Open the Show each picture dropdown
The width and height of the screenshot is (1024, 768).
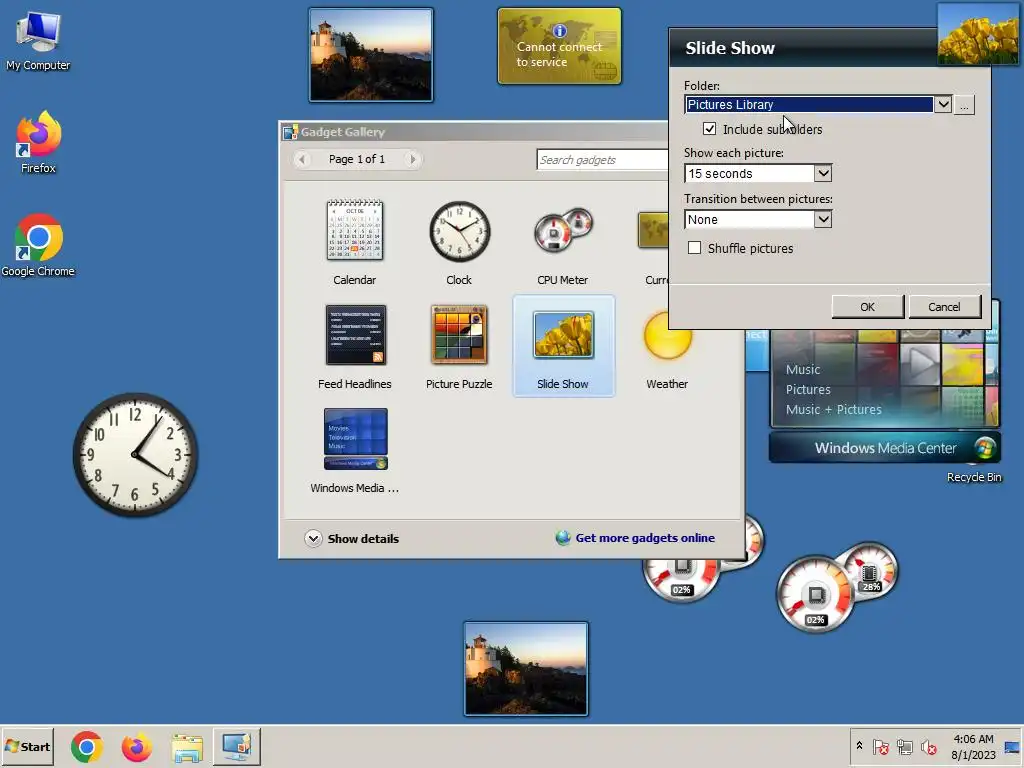(x=823, y=174)
